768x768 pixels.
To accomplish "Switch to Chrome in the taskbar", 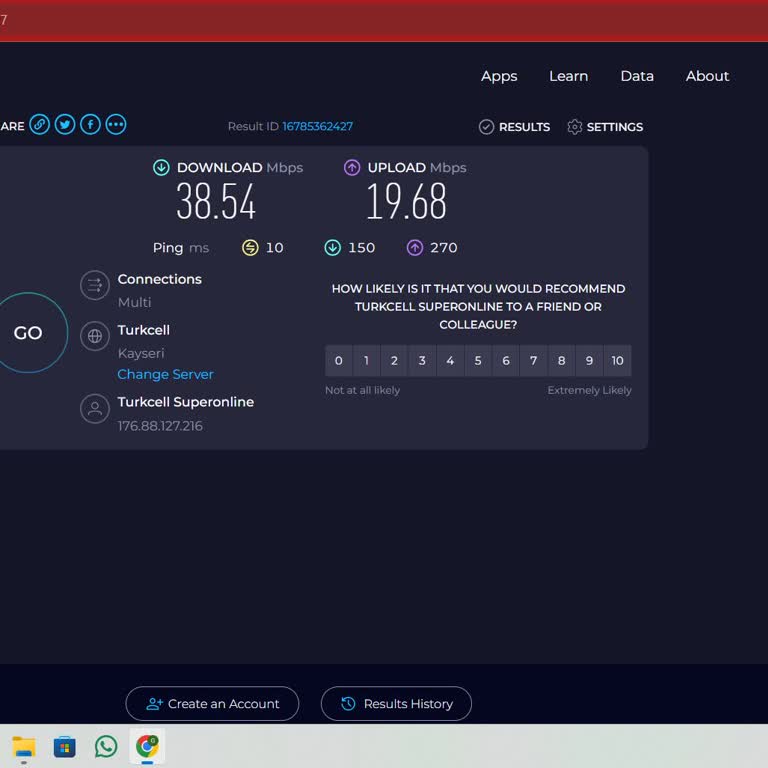I will (x=147, y=747).
